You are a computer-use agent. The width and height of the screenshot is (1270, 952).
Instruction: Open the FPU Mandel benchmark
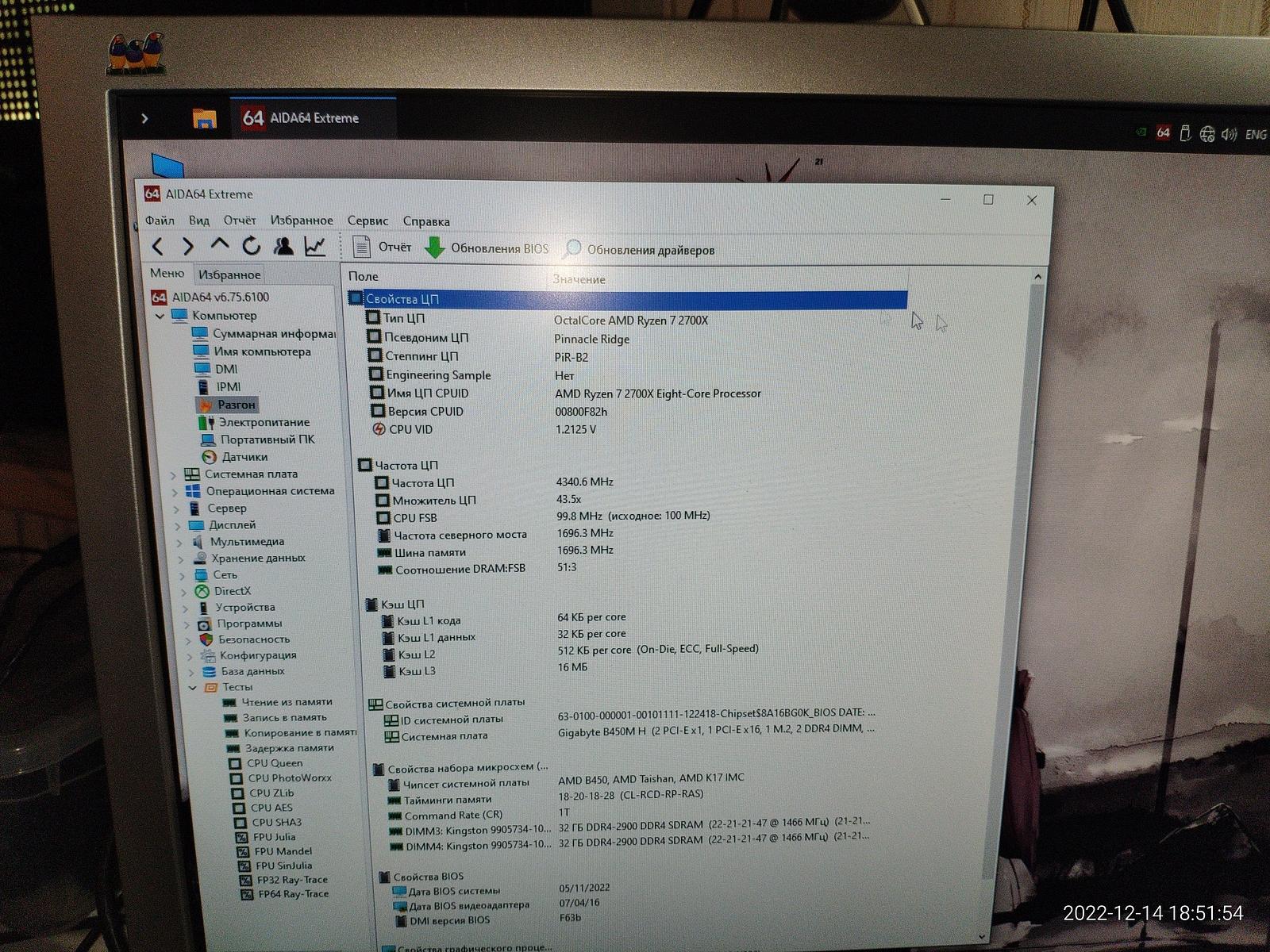click(275, 851)
